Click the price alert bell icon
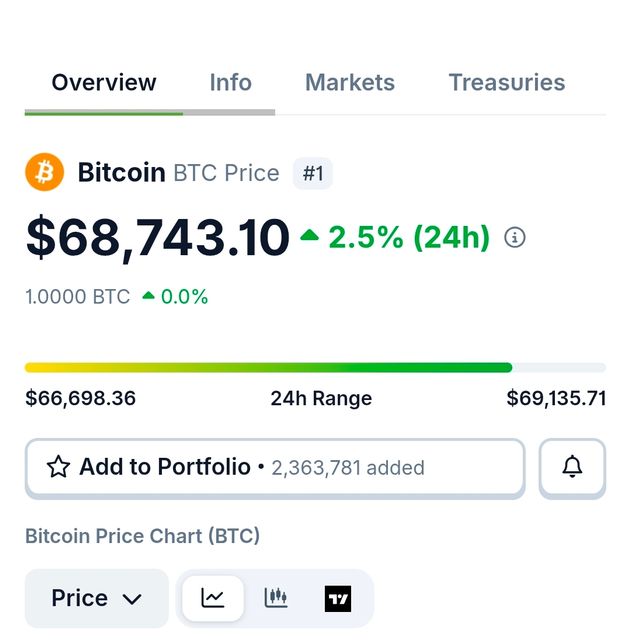This screenshot has width=631, height=640. pos(572,466)
